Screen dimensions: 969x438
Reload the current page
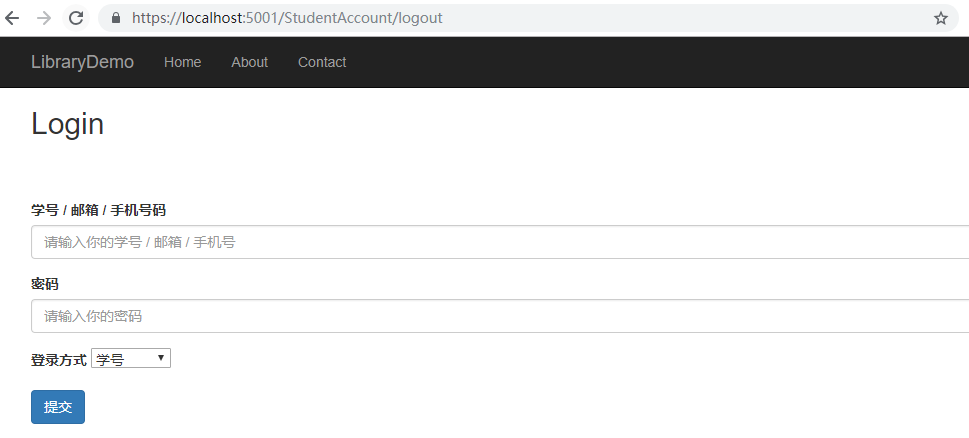tap(75, 18)
